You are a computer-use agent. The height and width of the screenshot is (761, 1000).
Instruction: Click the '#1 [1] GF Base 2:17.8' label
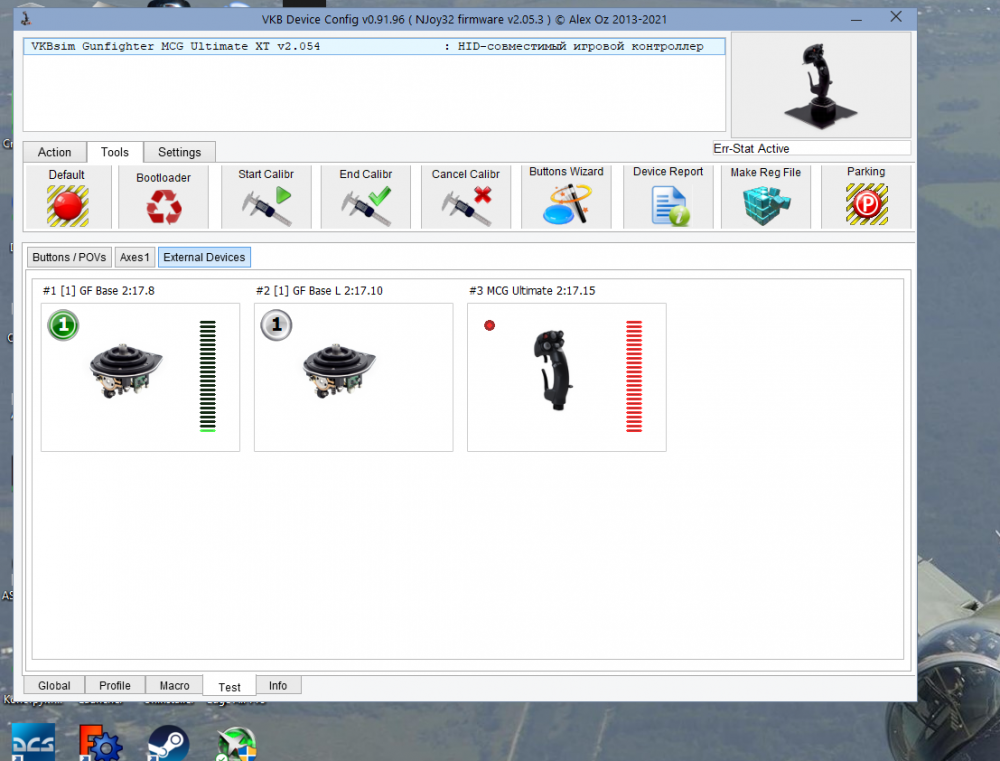[x=99, y=291]
